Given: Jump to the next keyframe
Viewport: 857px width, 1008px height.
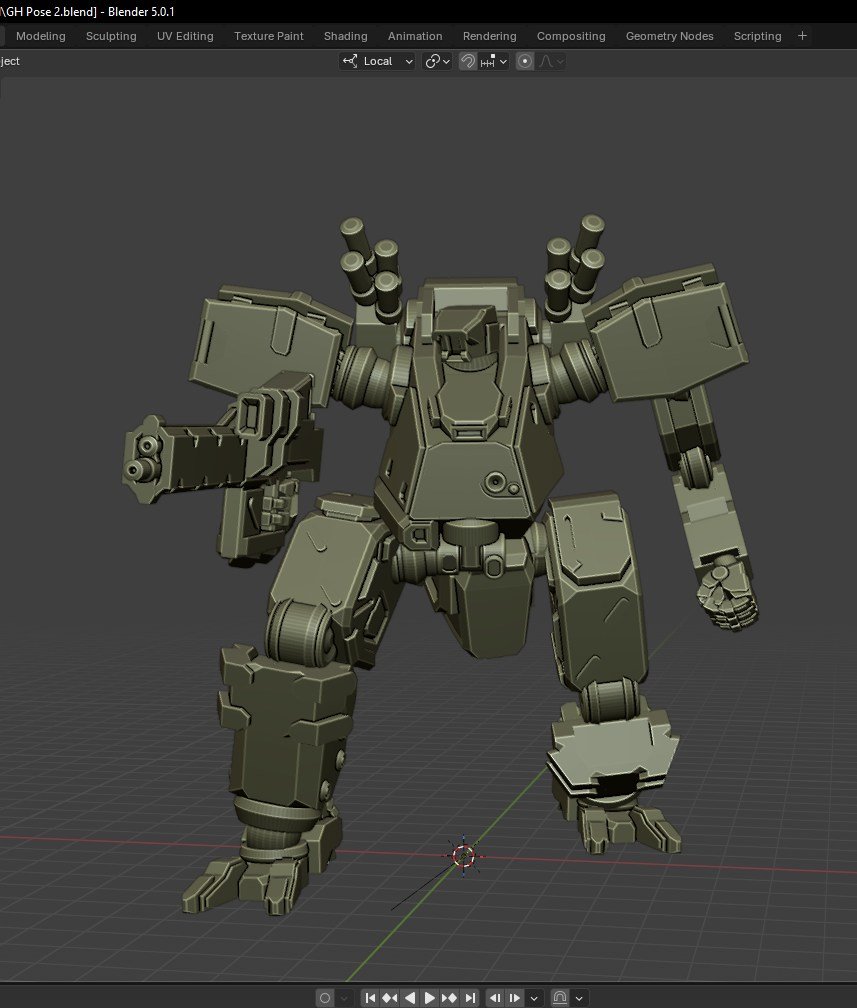Looking at the screenshot, I should pos(450,998).
